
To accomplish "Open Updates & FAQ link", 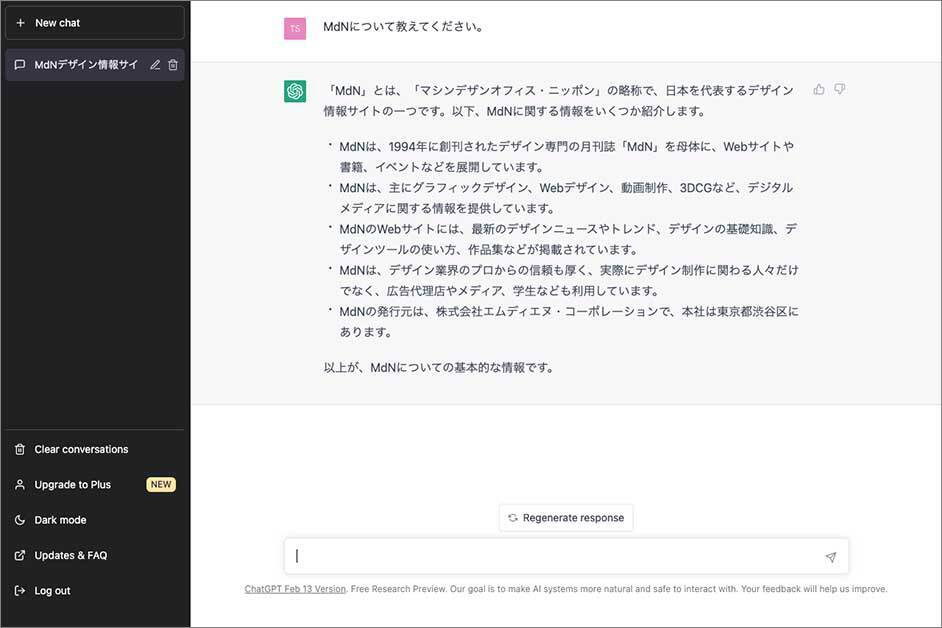I will 70,555.
